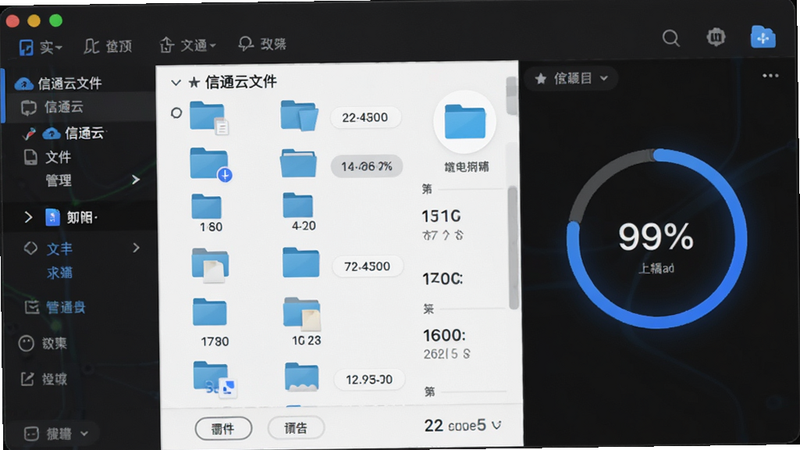The image size is (800, 450).
Task: Click the smiley face icon in sidebar
Action: click(26, 343)
